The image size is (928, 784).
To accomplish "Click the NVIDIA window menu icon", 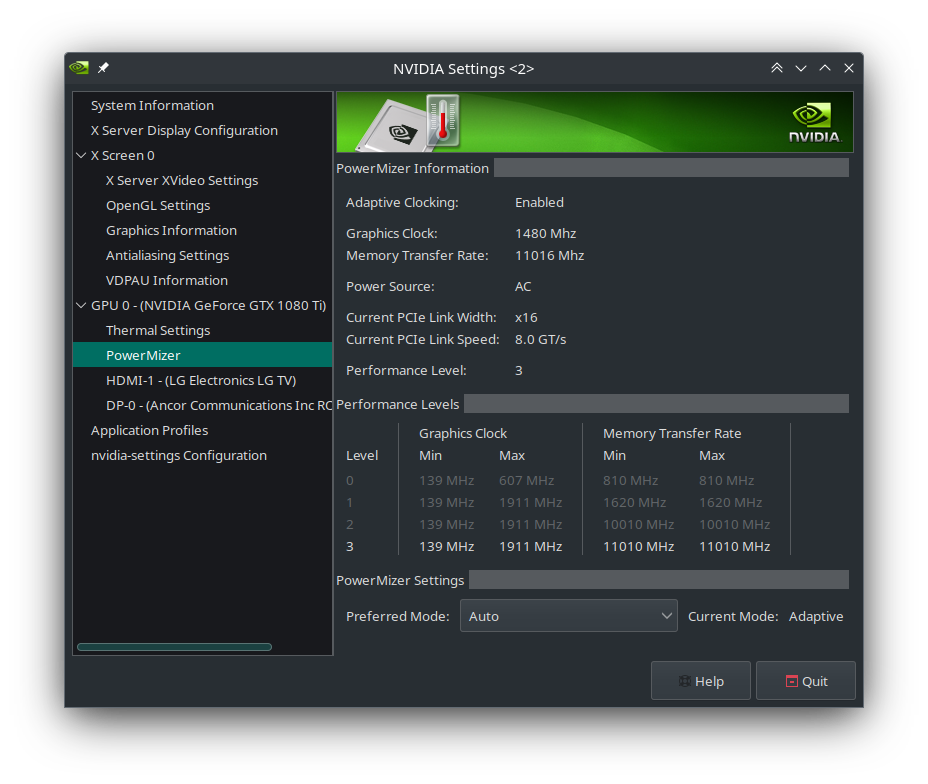I will point(79,68).
